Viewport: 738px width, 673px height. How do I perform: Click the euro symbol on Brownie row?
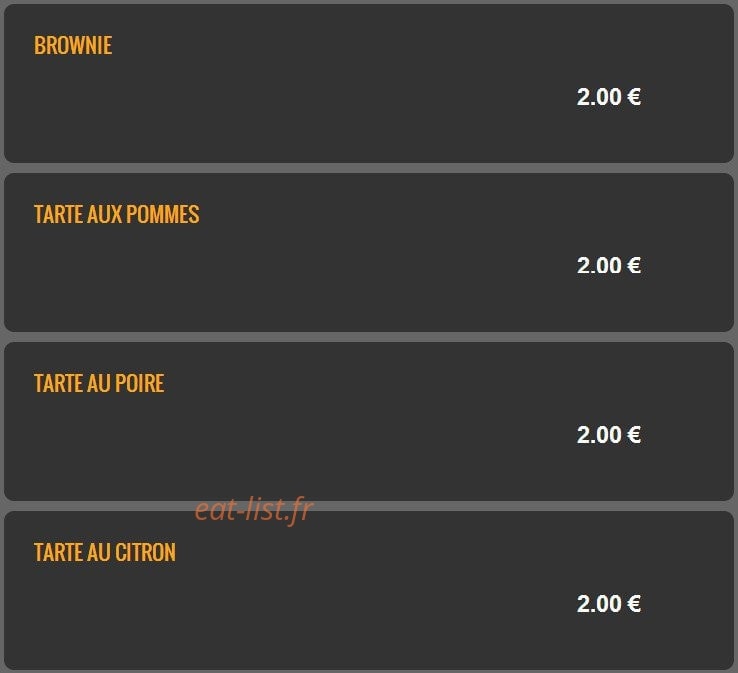click(634, 97)
